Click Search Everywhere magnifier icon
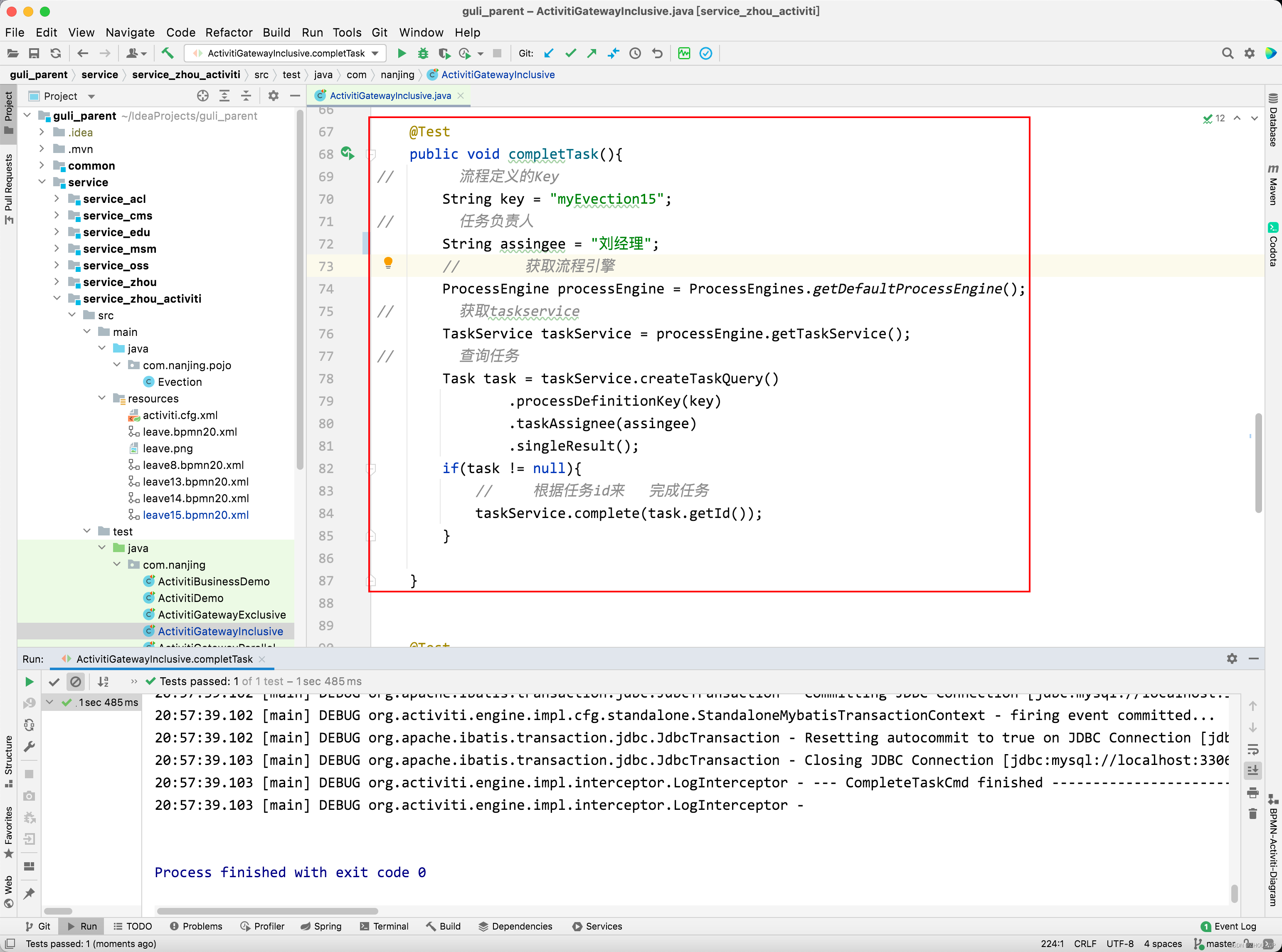This screenshot has height=952, width=1282. [x=1227, y=54]
